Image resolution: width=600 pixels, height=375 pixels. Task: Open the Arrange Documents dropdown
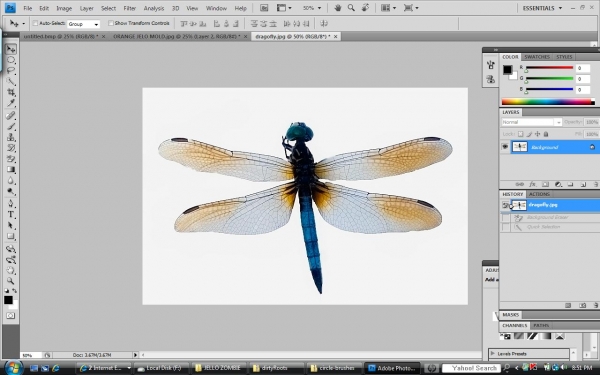[x=388, y=8]
